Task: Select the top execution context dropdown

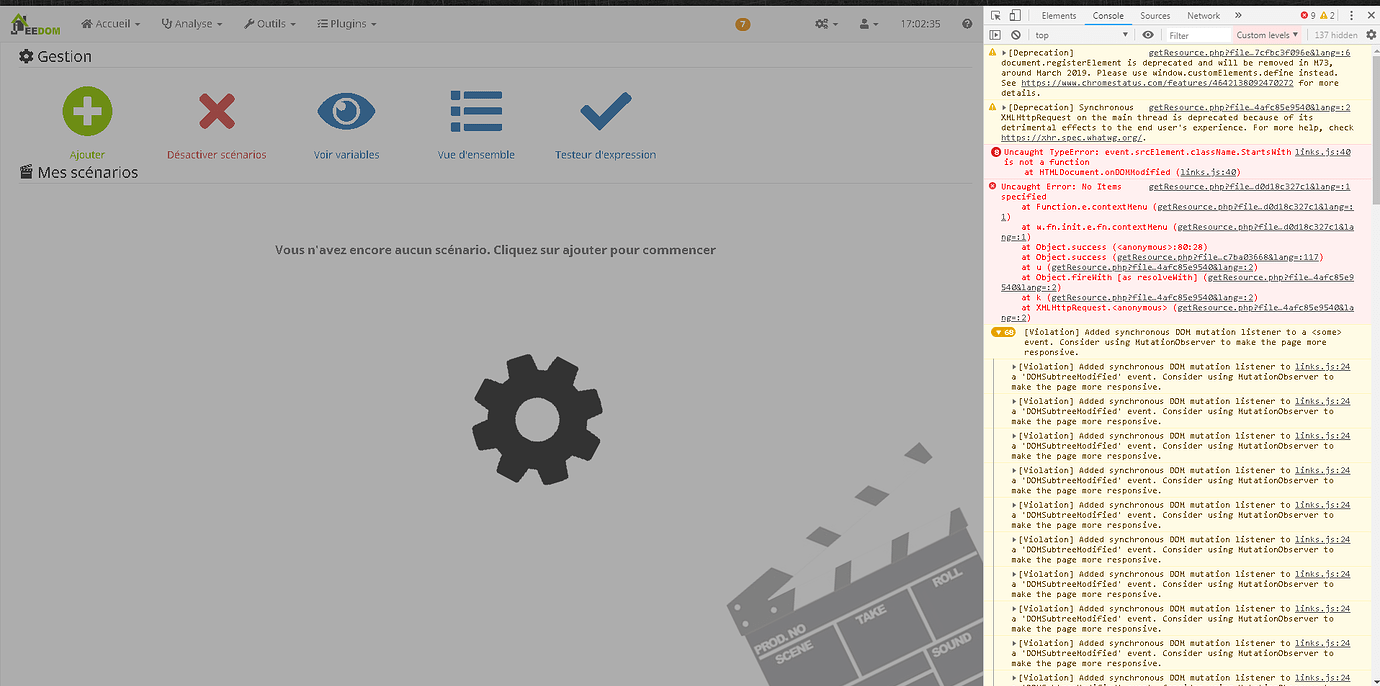Action: coord(1082,35)
